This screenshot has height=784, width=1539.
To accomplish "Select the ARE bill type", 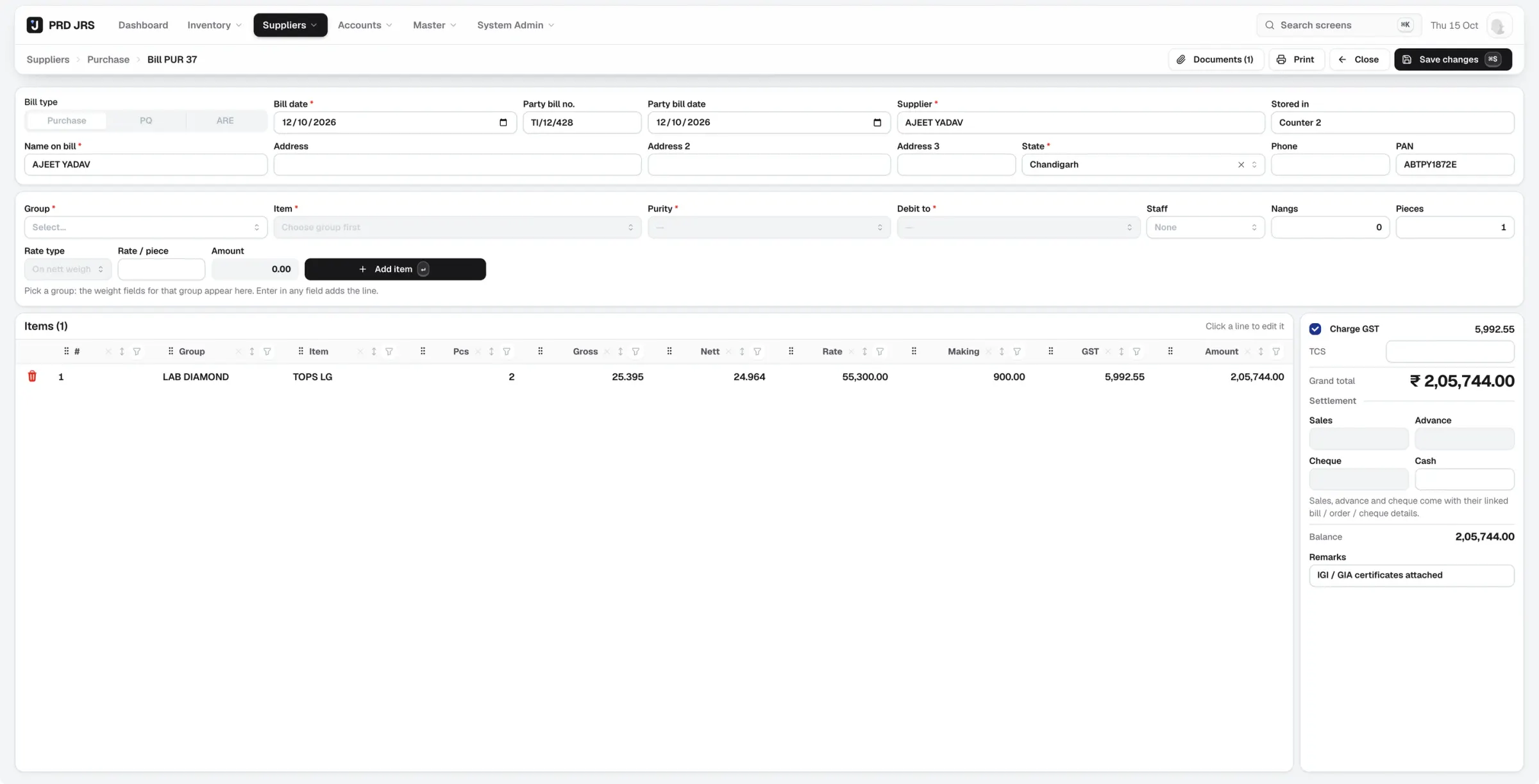I will tap(225, 121).
